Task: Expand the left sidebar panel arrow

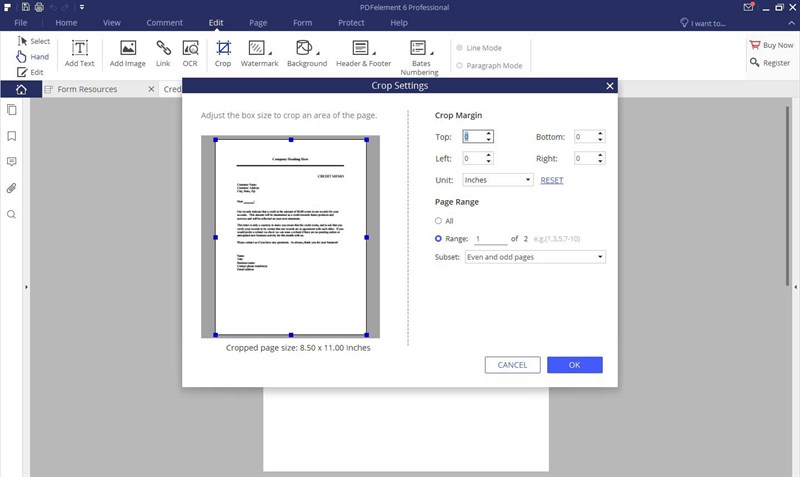Action: (26, 287)
